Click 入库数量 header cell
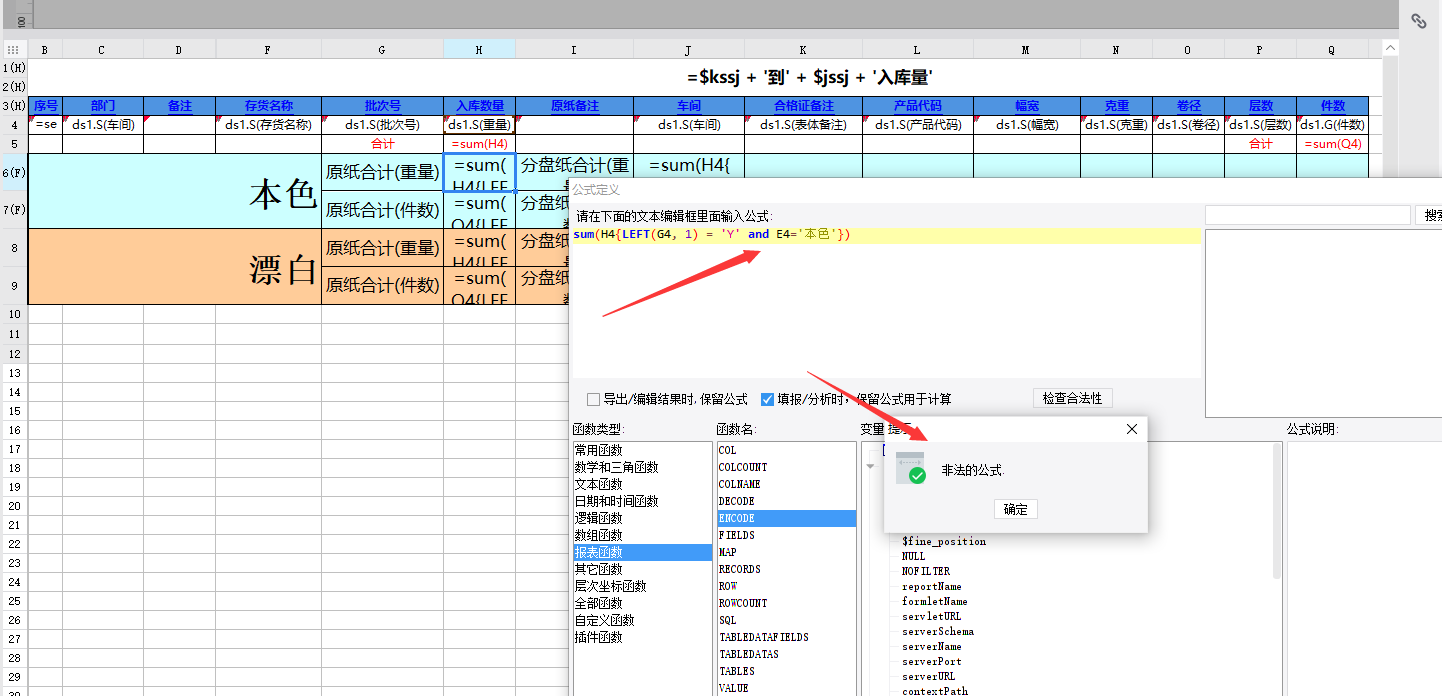Screen dimensions: 1442x696 click(x=480, y=106)
